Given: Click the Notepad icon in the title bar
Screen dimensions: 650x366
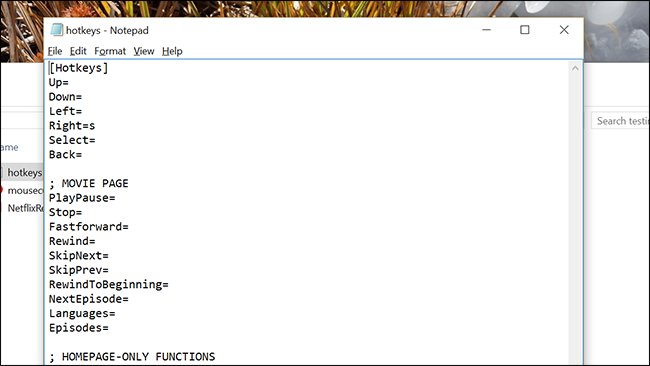Looking at the screenshot, I should tap(56, 30).
